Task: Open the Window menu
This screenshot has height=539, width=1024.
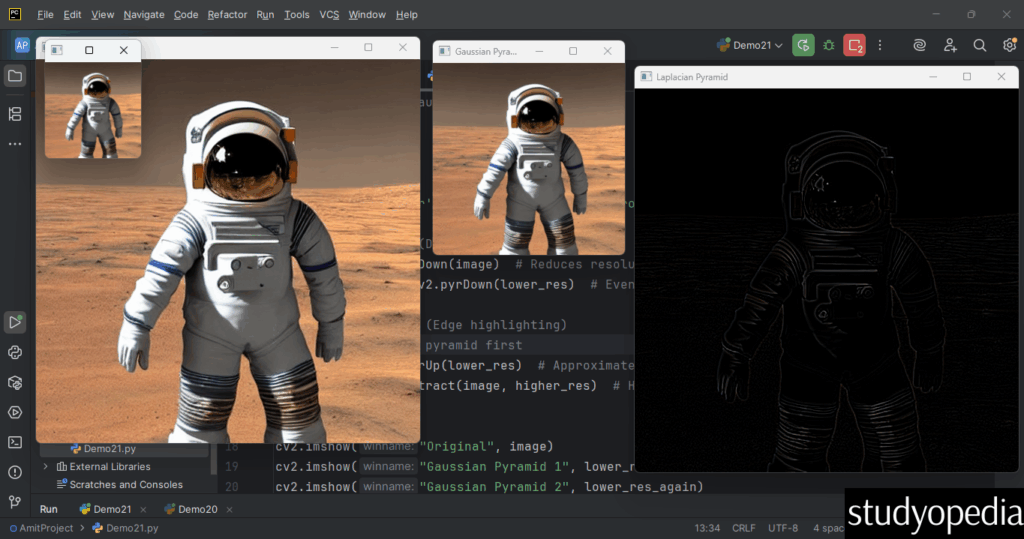Action: coord(367,14)
